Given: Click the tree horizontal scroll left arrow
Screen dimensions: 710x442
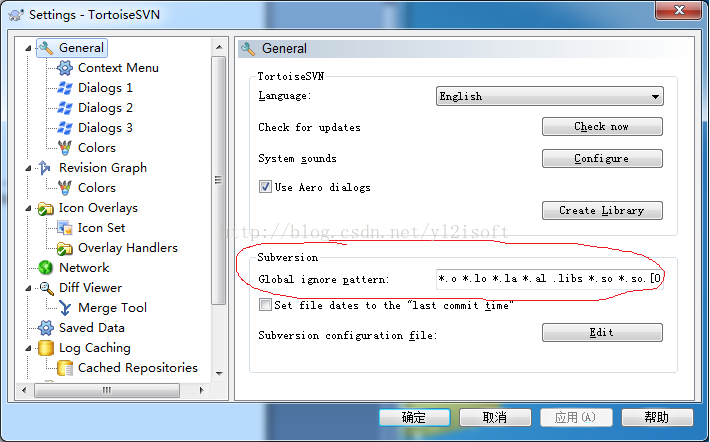Looking at the screenshot, I should (24, 390).
